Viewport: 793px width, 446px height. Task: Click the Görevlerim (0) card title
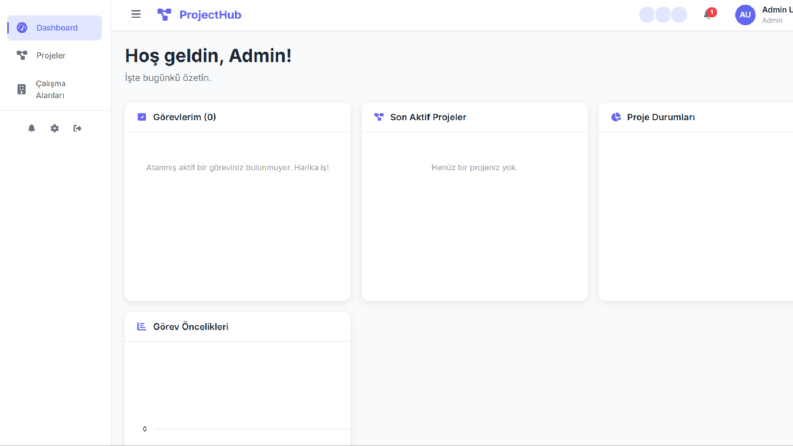pos(185,117)
